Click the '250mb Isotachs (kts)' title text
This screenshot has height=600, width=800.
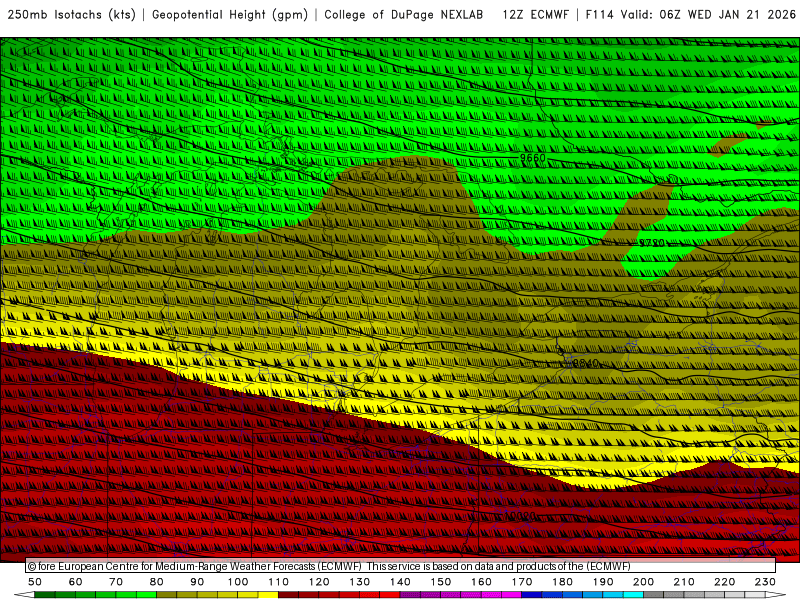(x=72, y=14)
